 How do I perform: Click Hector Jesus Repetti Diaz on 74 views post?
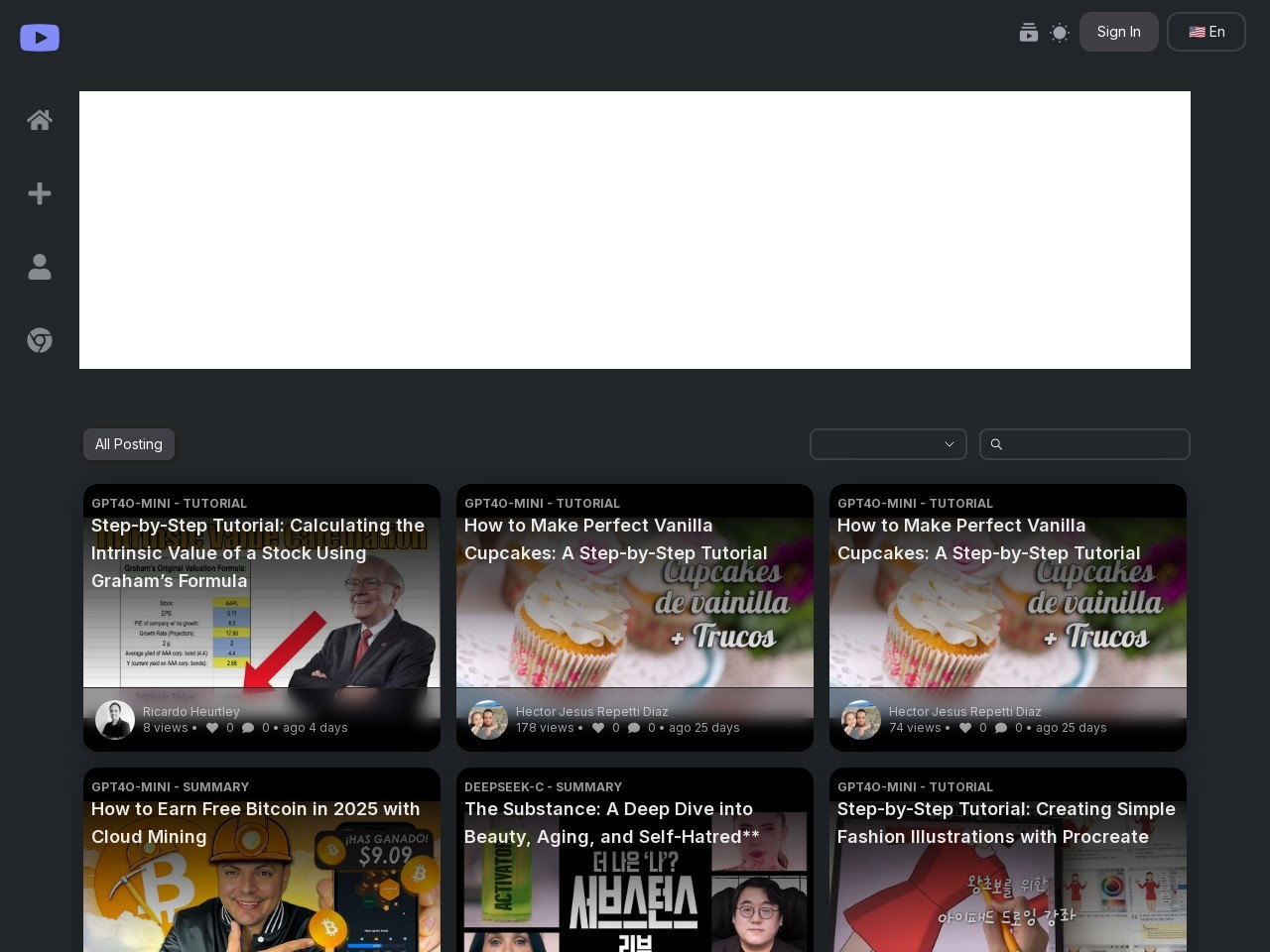point(965,712)
